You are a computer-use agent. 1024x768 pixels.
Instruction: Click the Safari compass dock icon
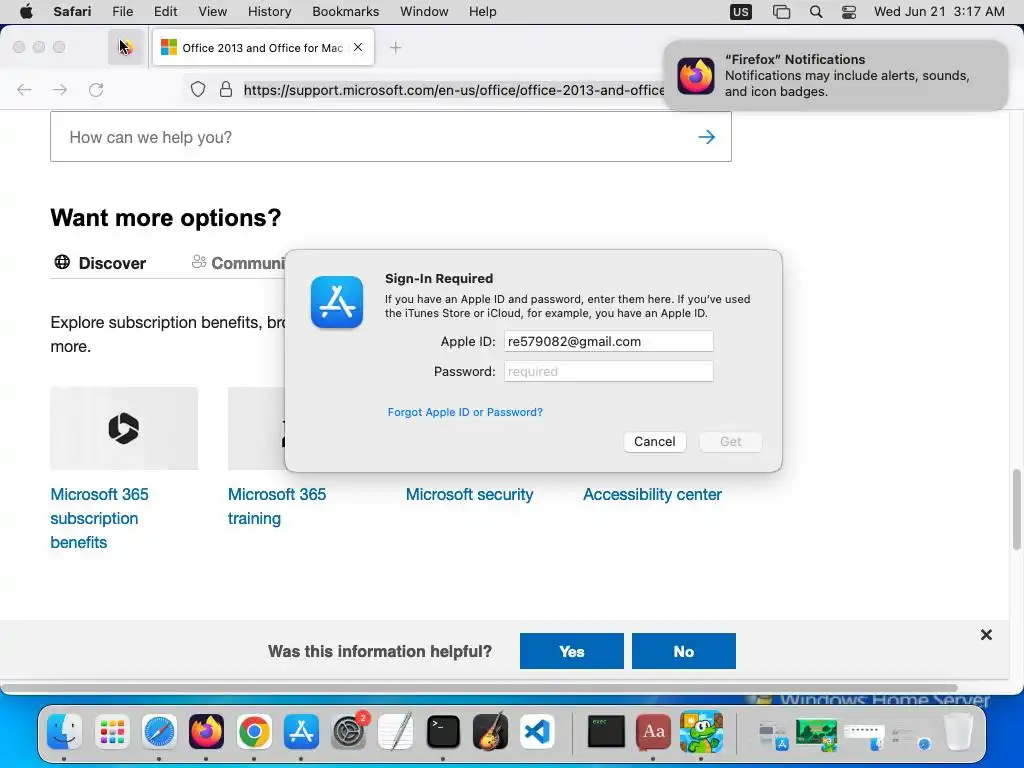(159, 731)
